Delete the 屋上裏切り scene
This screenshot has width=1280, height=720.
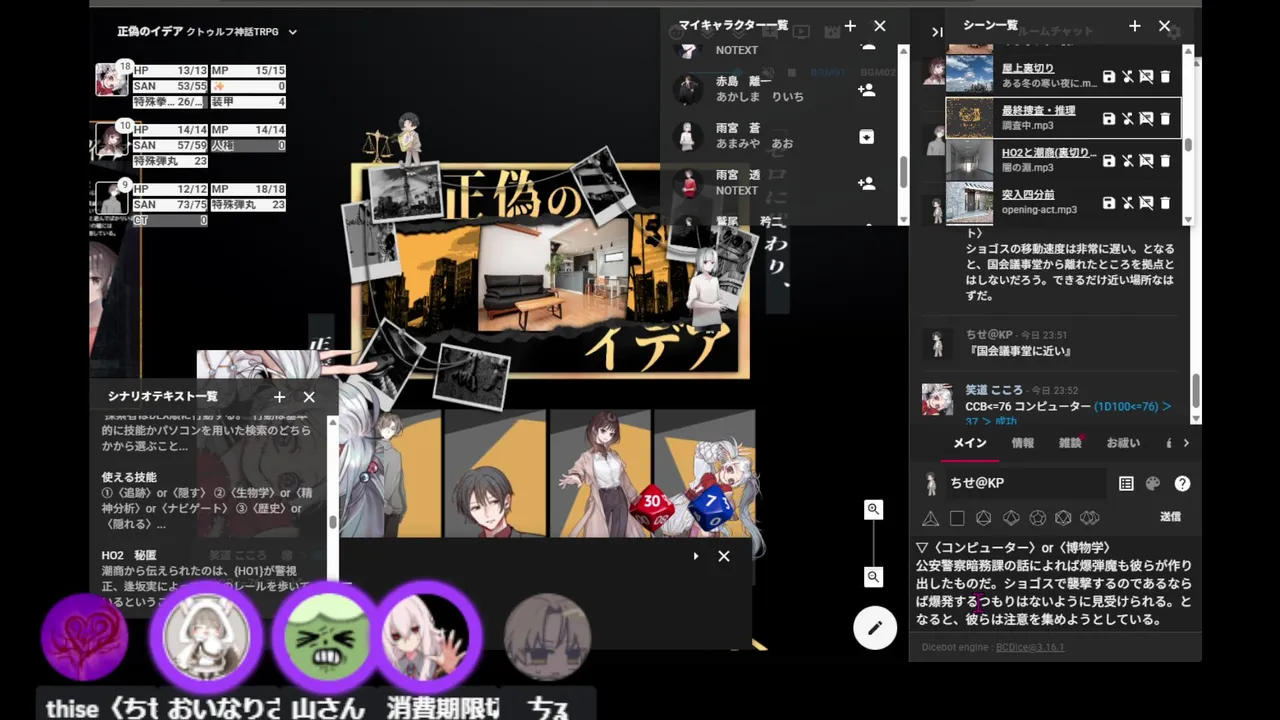1165,77
